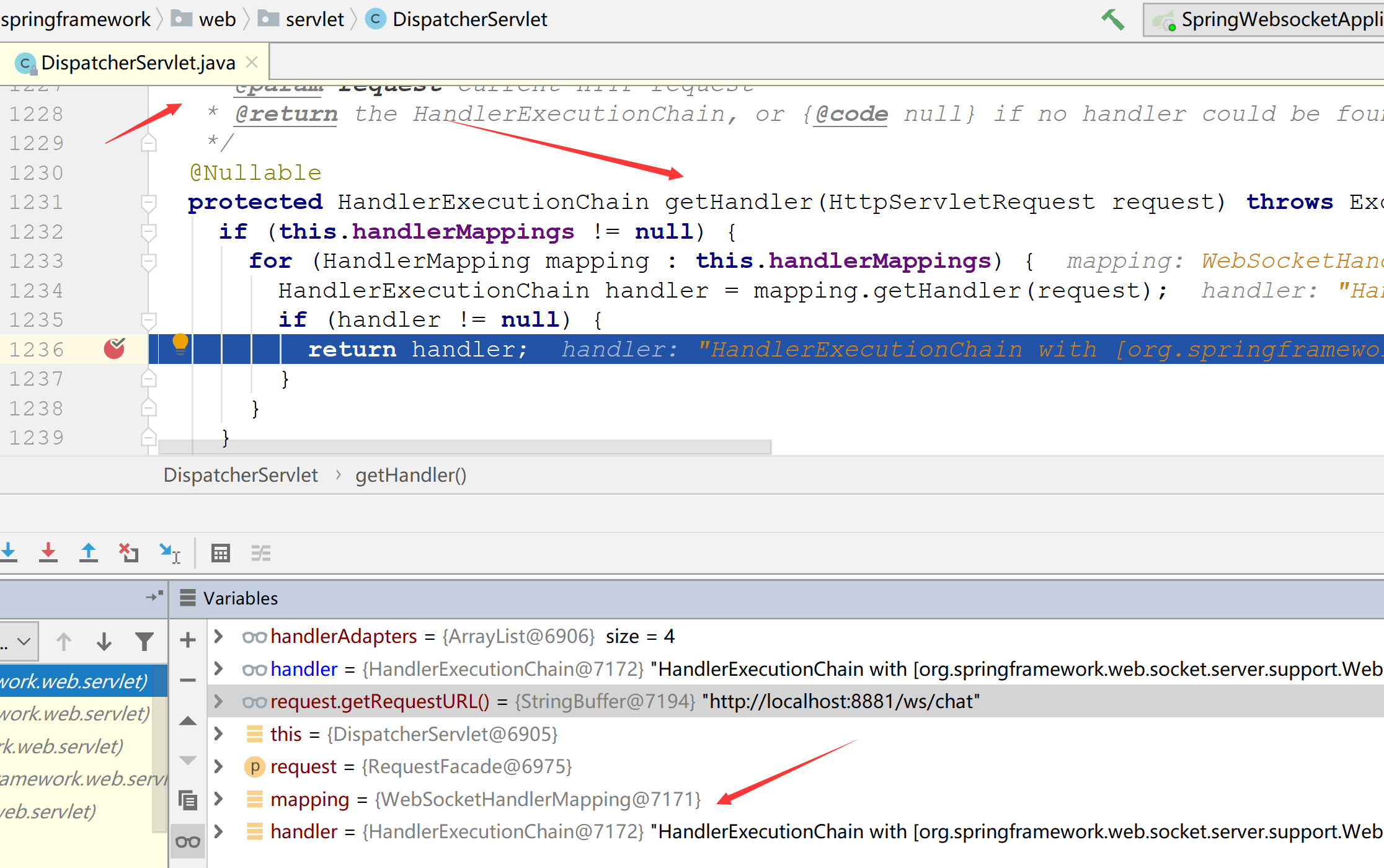Toggle the breakpoint on line 1236

(x=114, y=349)
